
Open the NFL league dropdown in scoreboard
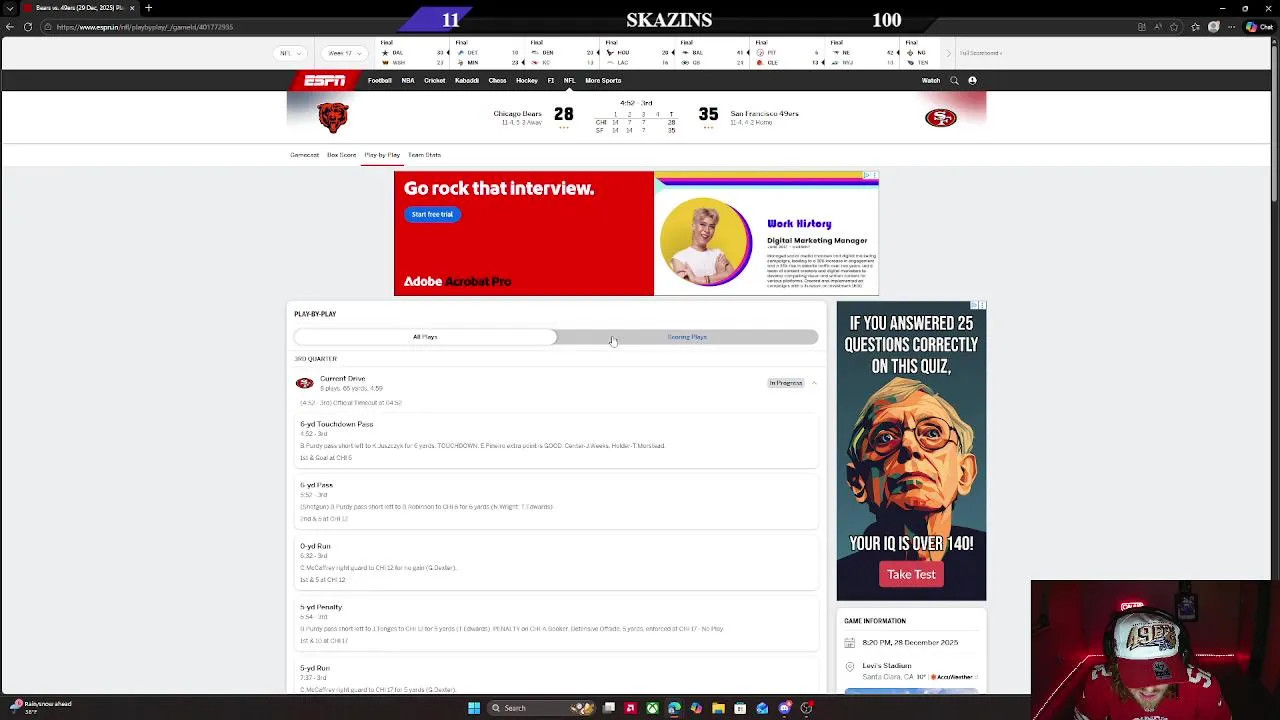[291, 53]
